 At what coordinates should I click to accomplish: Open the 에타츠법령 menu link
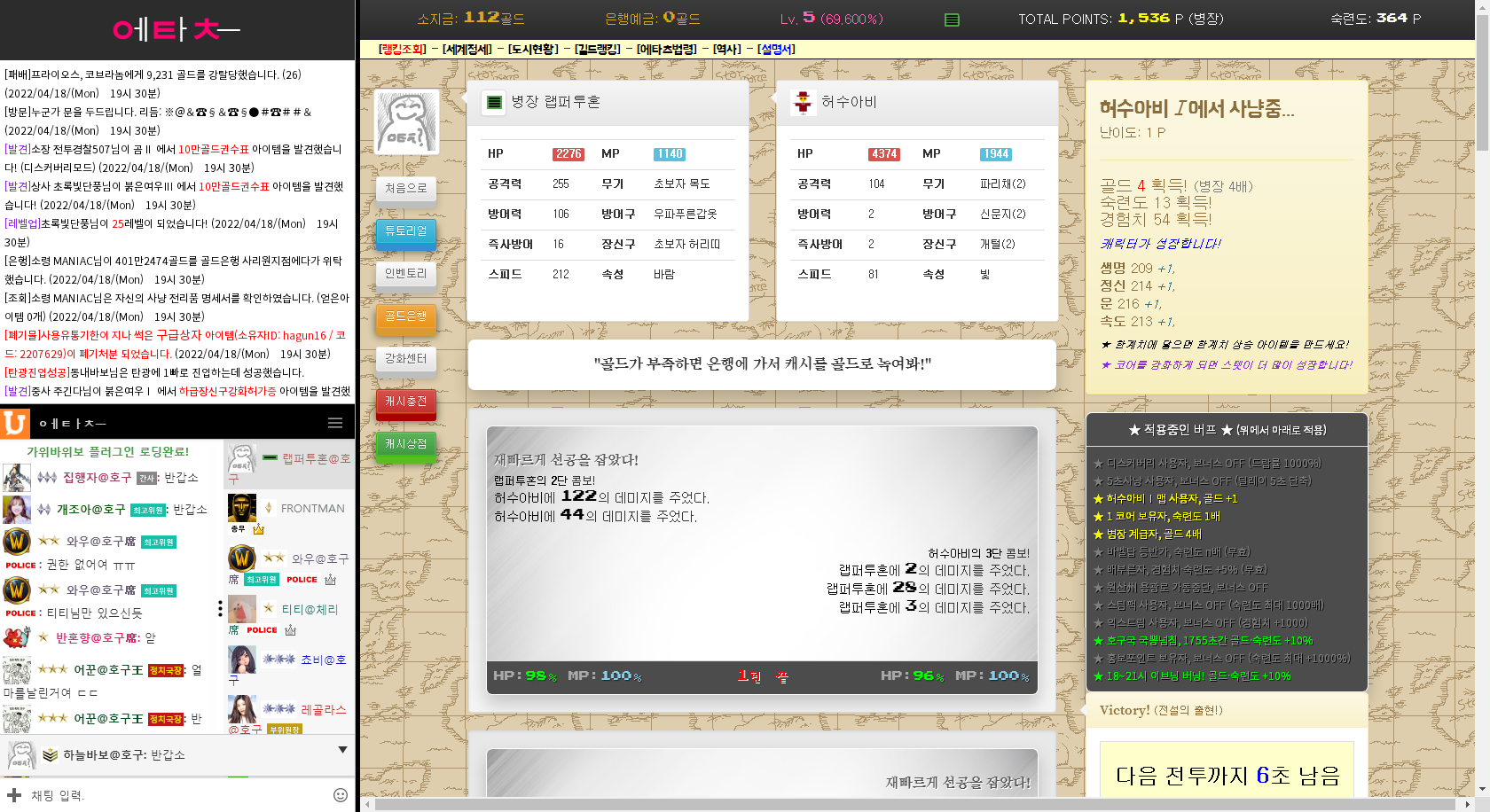point(667,50)
